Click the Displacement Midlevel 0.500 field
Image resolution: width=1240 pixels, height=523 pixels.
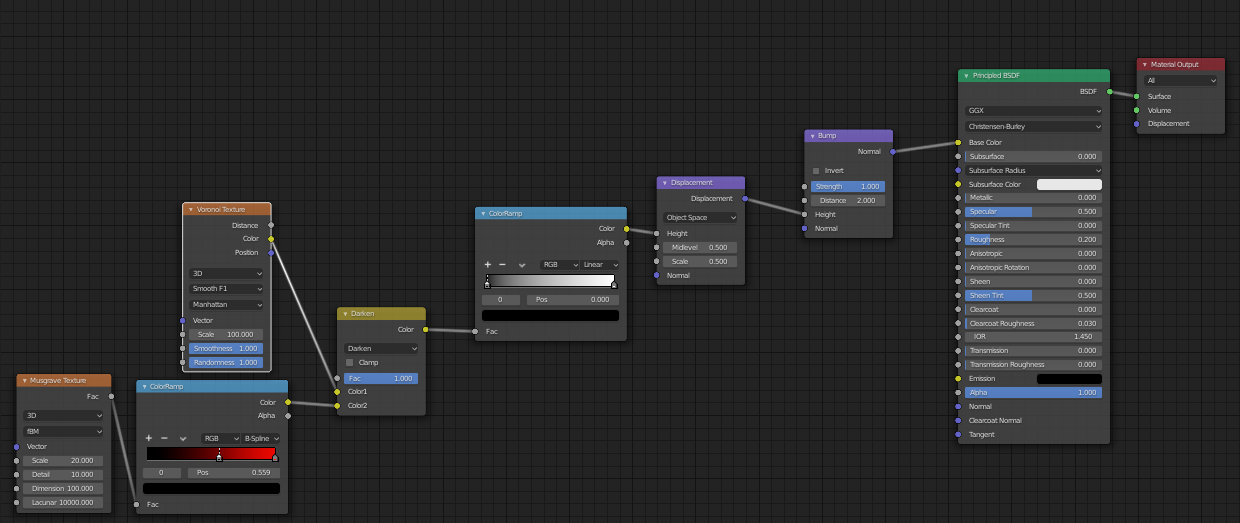click(701, 247)
